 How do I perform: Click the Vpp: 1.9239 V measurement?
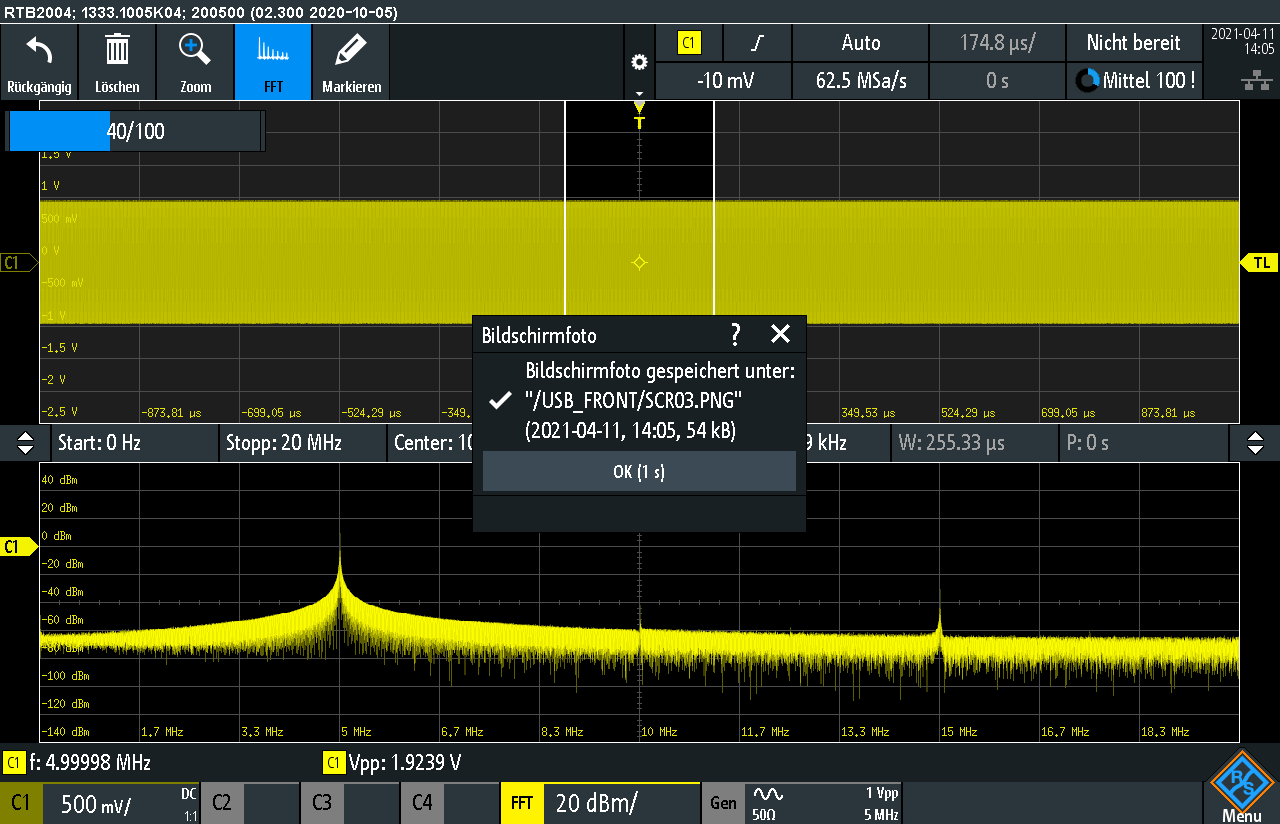392,763
